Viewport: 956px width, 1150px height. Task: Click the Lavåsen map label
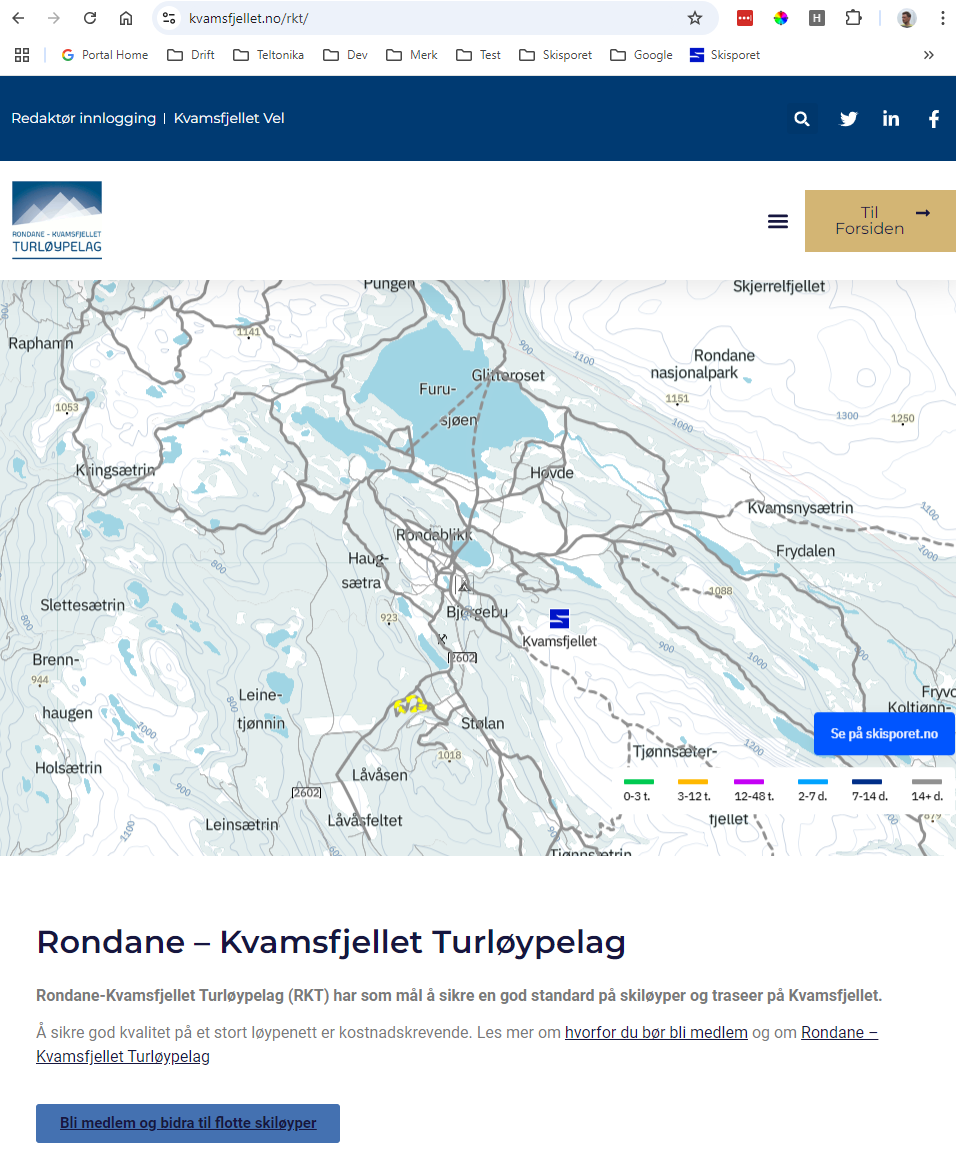[379, 774]
